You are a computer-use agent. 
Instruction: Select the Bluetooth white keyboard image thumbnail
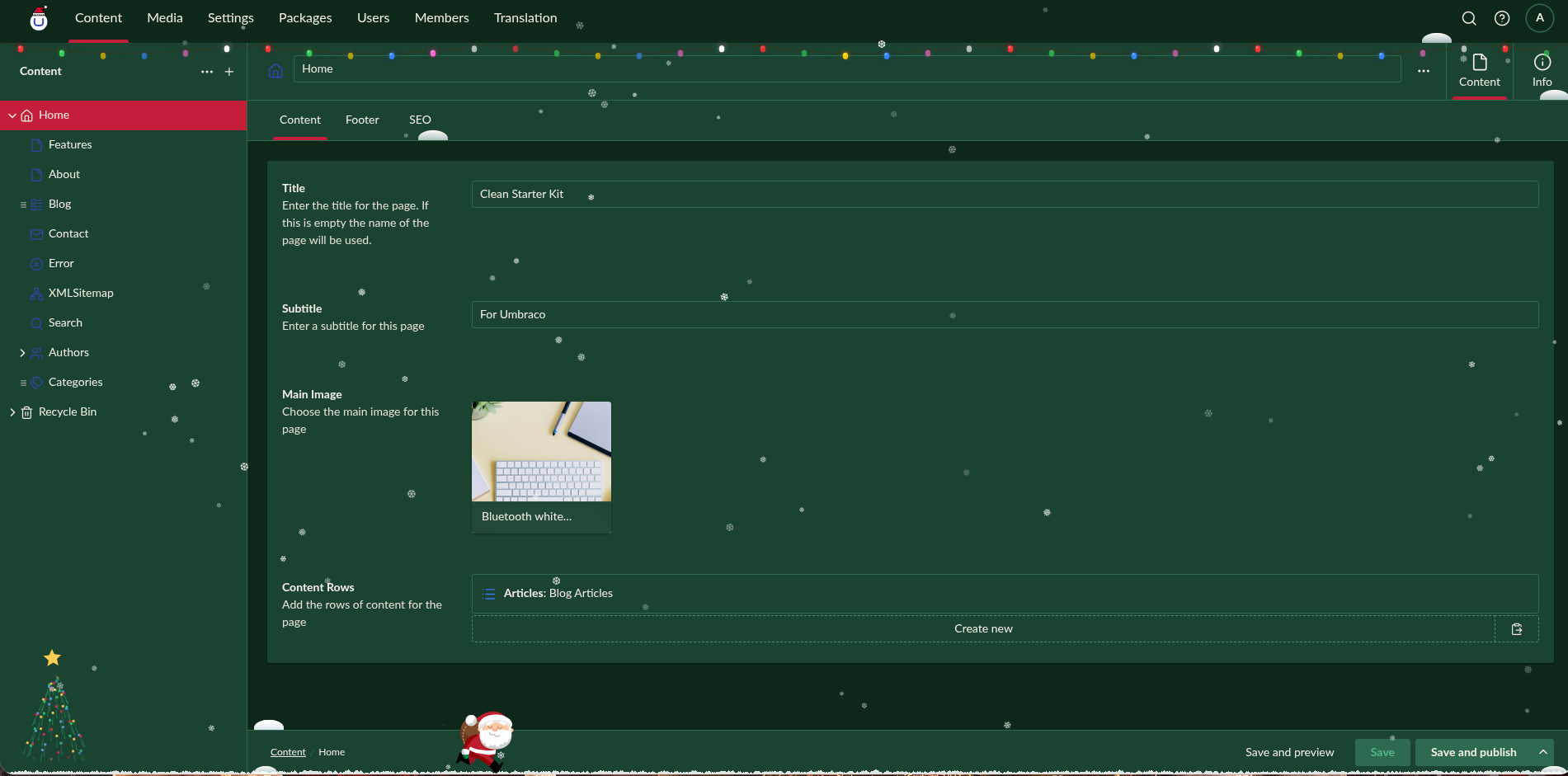tap(540, 451)
